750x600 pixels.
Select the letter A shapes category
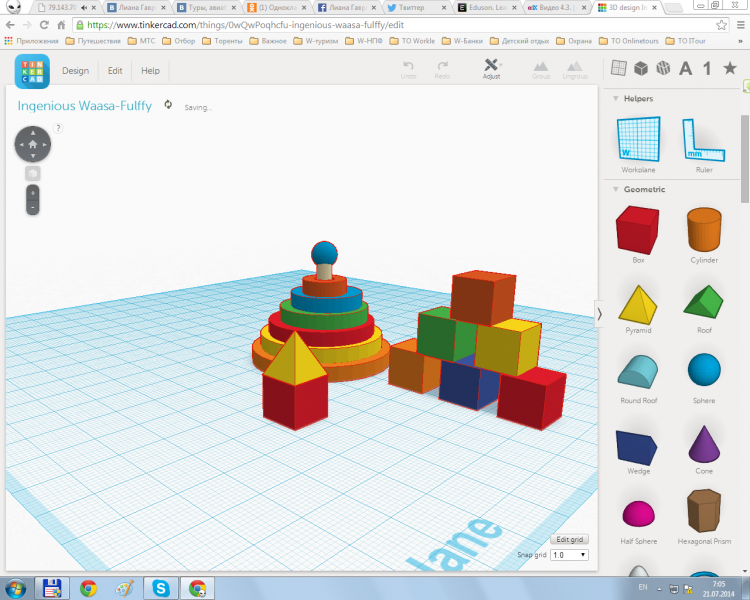(685, 68)
